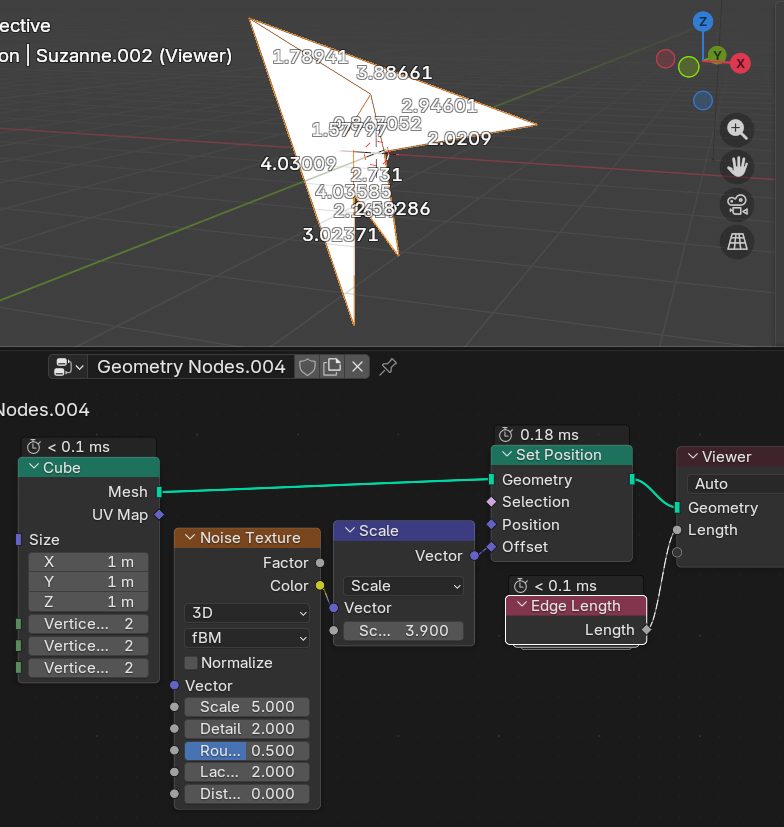Click the zoom viewport magnifier icon

pos(737,129)
